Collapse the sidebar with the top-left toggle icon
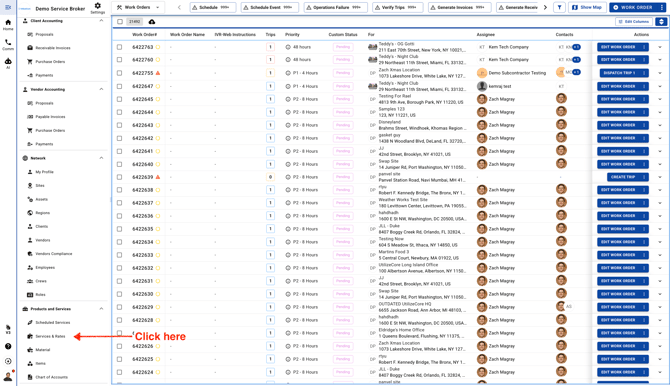This screenshot has height=386, width=670. (x=8, y=7)
